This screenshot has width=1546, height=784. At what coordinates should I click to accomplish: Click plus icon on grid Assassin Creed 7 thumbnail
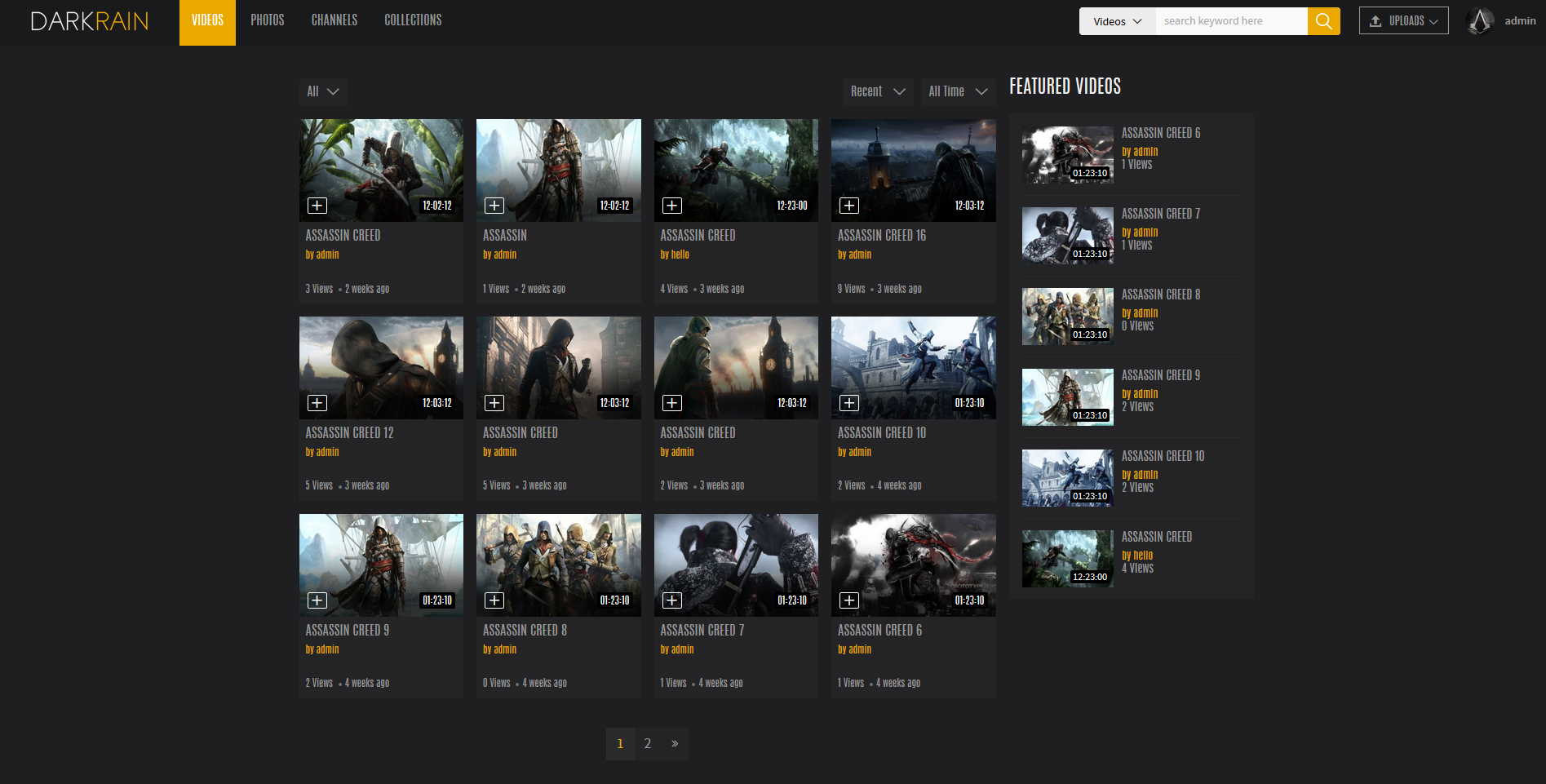tap(672, 600)
